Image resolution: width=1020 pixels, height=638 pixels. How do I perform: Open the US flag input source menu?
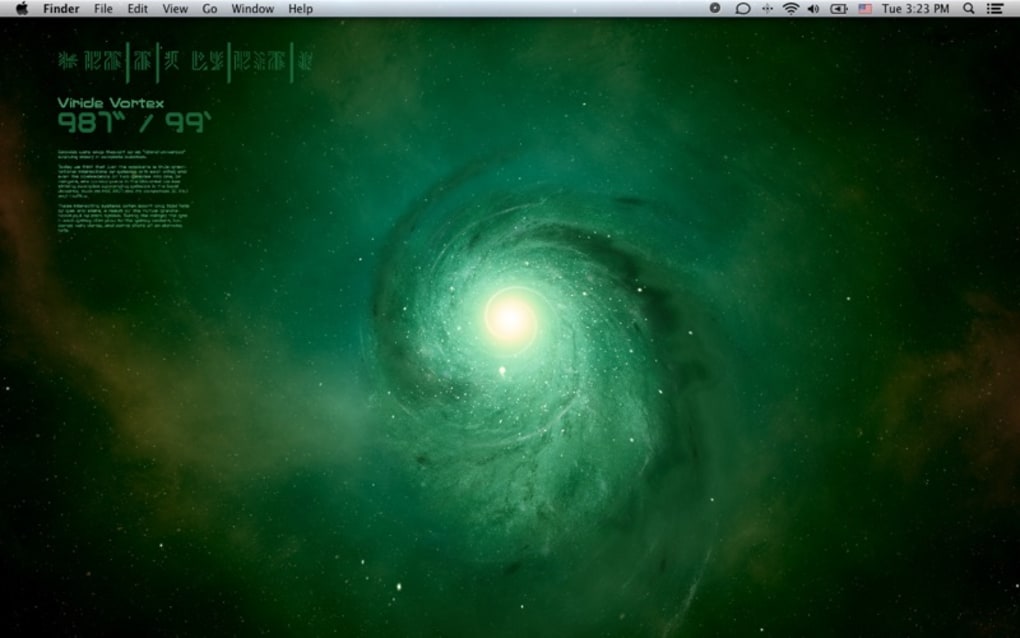pos(865,8)
